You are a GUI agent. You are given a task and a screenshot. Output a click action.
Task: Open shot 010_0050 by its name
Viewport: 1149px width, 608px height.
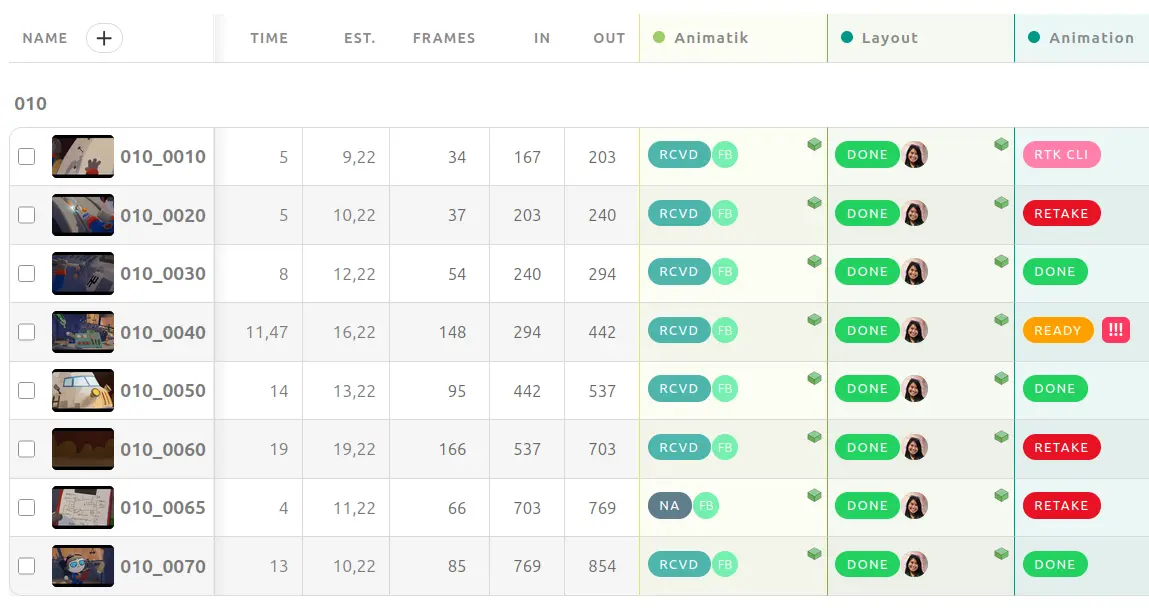[163, 391]
